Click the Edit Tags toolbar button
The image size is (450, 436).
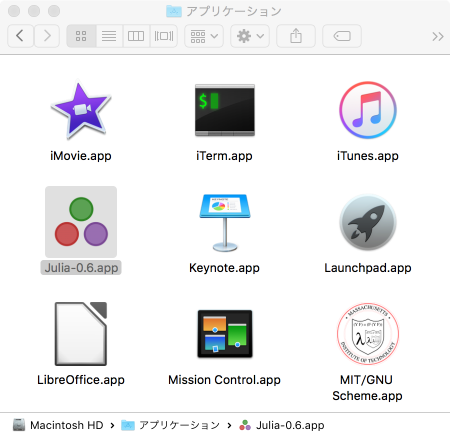[x=342, y=36]
